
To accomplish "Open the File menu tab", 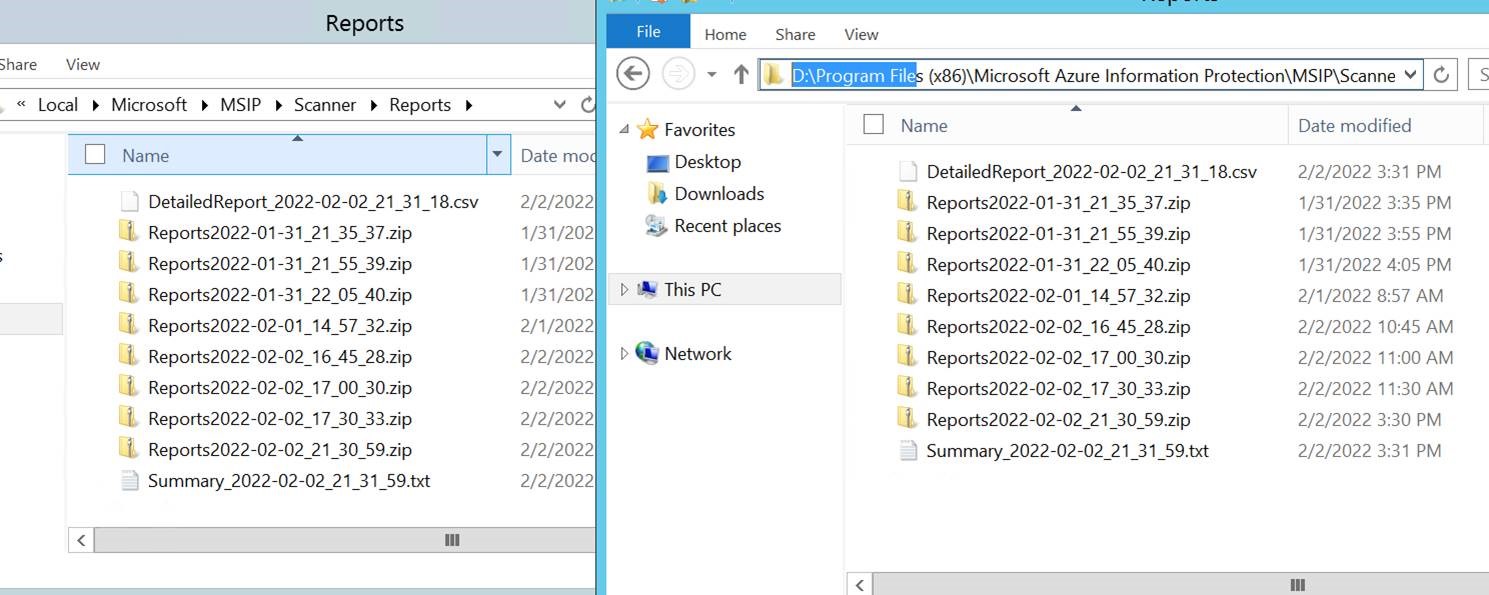I will coord(647,31).
